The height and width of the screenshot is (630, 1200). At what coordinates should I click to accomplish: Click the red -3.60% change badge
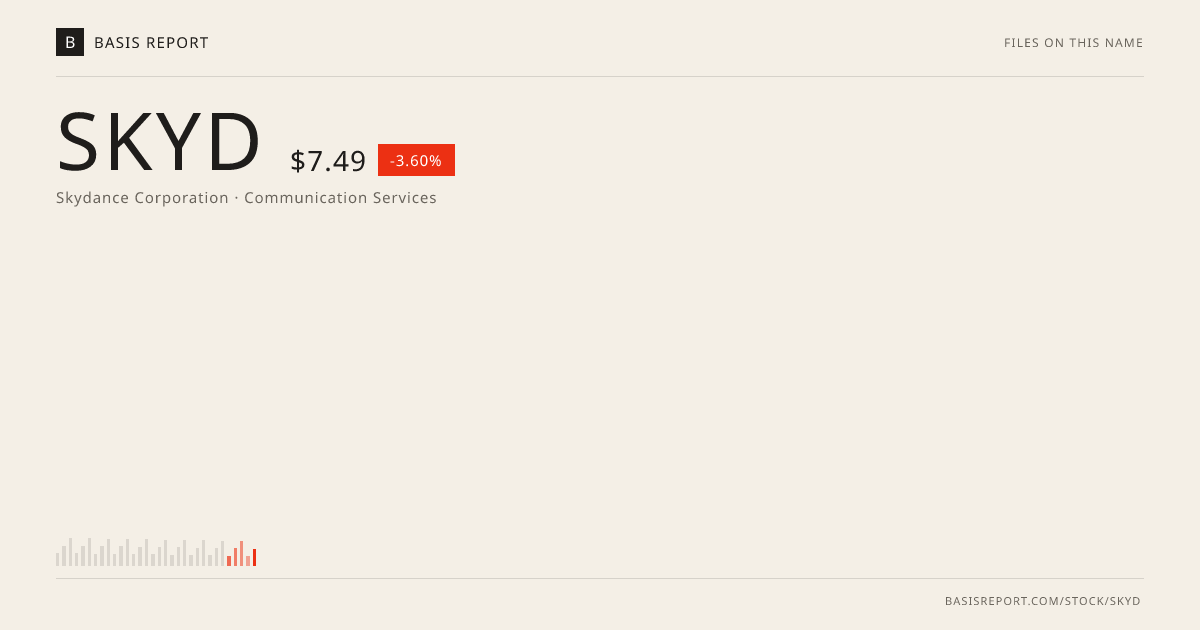pyautogui.click(x=416, y=160)
